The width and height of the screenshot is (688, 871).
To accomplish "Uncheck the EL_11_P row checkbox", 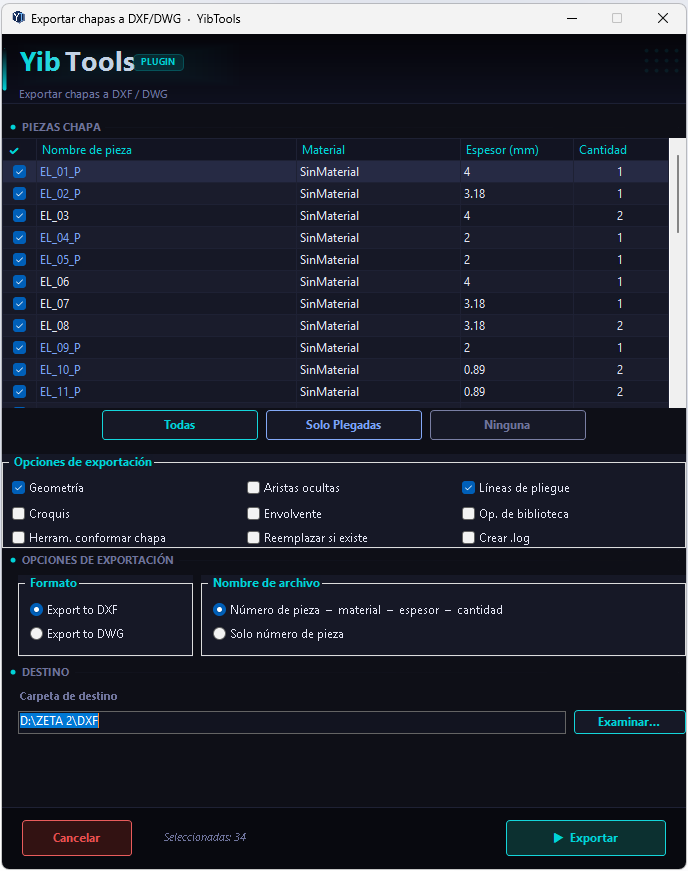I will click(x=19, y=392).
